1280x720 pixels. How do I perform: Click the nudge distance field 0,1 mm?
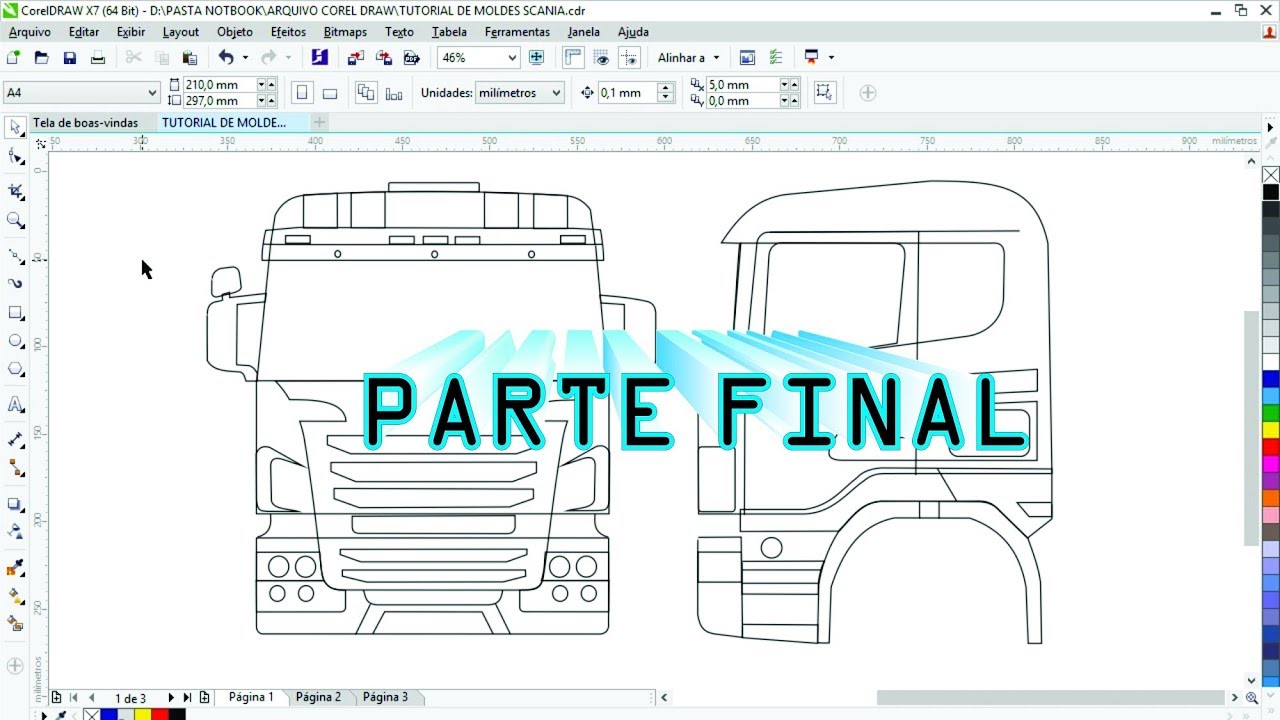[627, 93]
